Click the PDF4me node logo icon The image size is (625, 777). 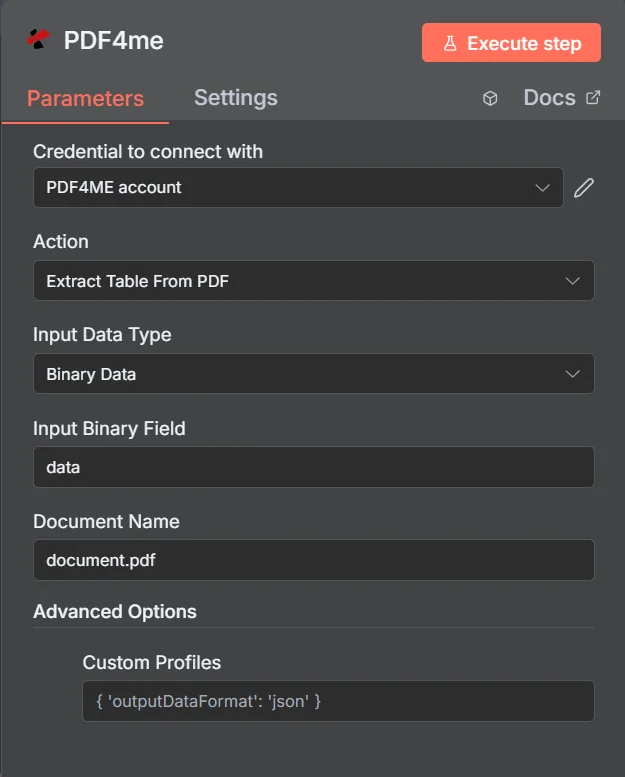(x=39, y=39)
